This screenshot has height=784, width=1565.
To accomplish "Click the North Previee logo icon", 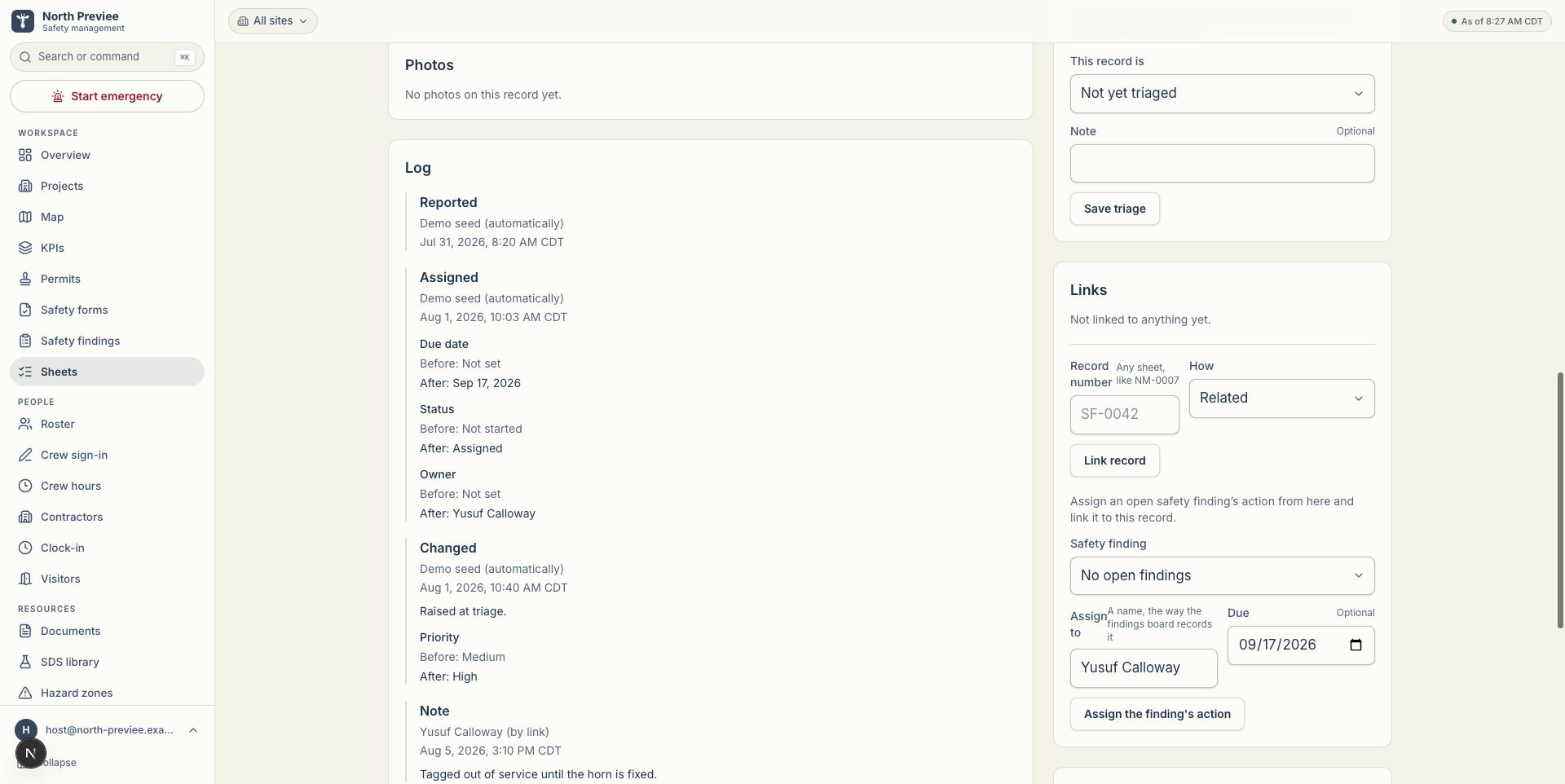I will [x=23, y=21].
